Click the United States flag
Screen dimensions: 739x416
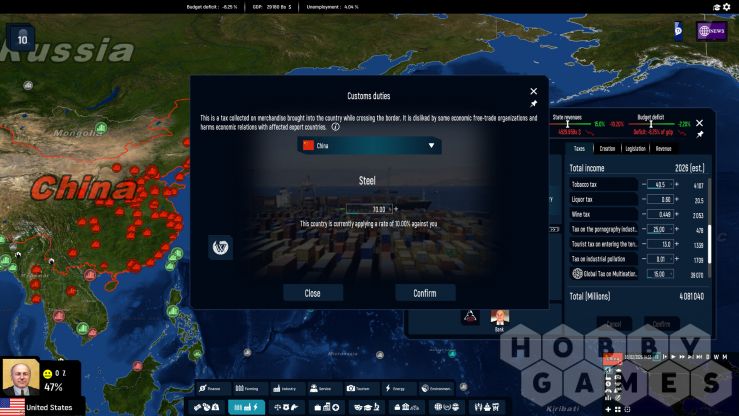[12, 407]
